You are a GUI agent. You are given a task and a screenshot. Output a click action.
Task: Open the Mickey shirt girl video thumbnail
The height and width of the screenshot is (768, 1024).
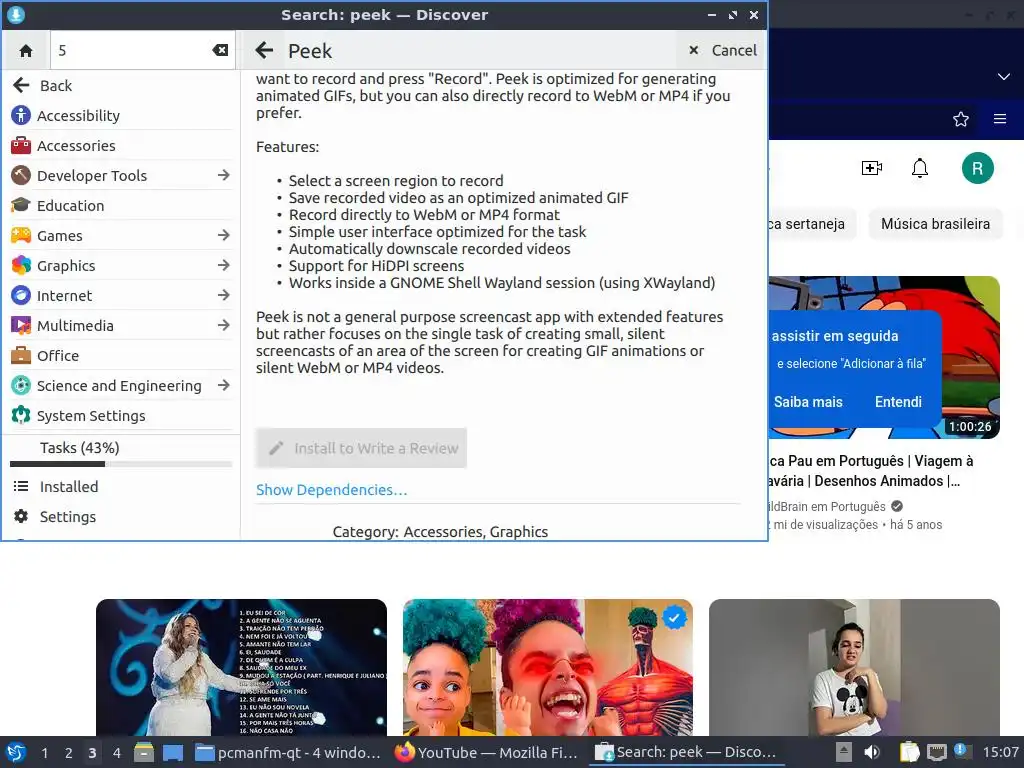854,667
